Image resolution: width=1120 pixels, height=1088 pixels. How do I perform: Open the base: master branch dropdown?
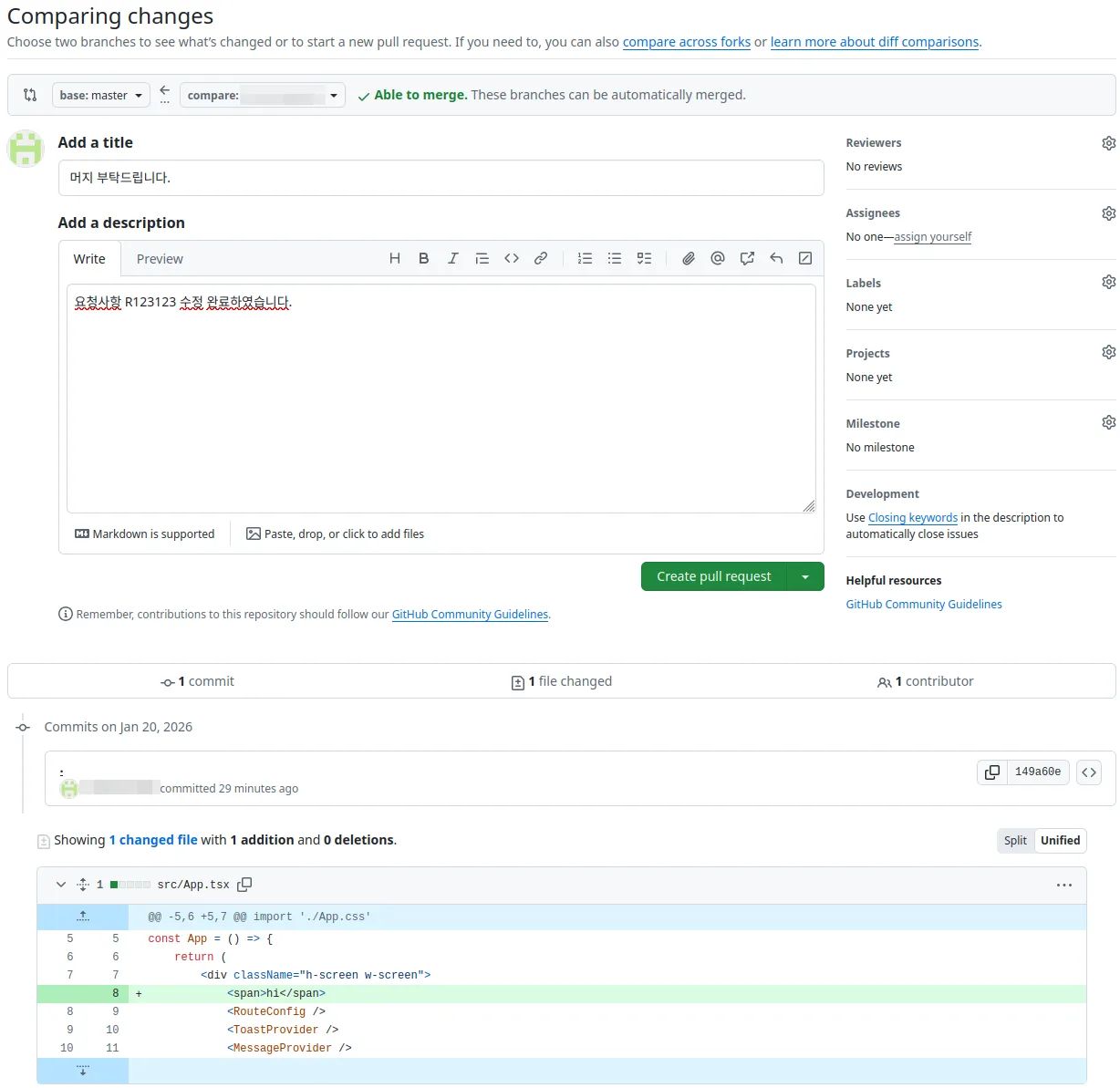101,96
